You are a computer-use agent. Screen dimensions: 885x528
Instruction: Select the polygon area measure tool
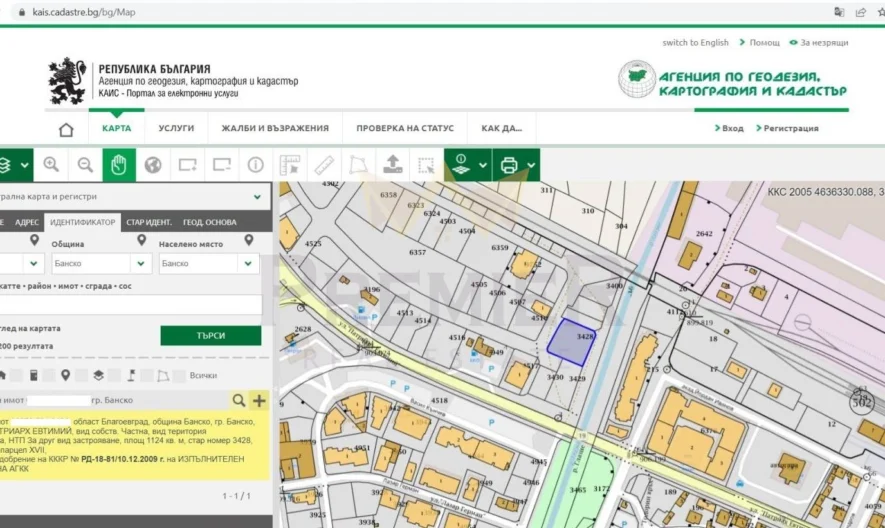pyautogui.click(x=358, y=165)
